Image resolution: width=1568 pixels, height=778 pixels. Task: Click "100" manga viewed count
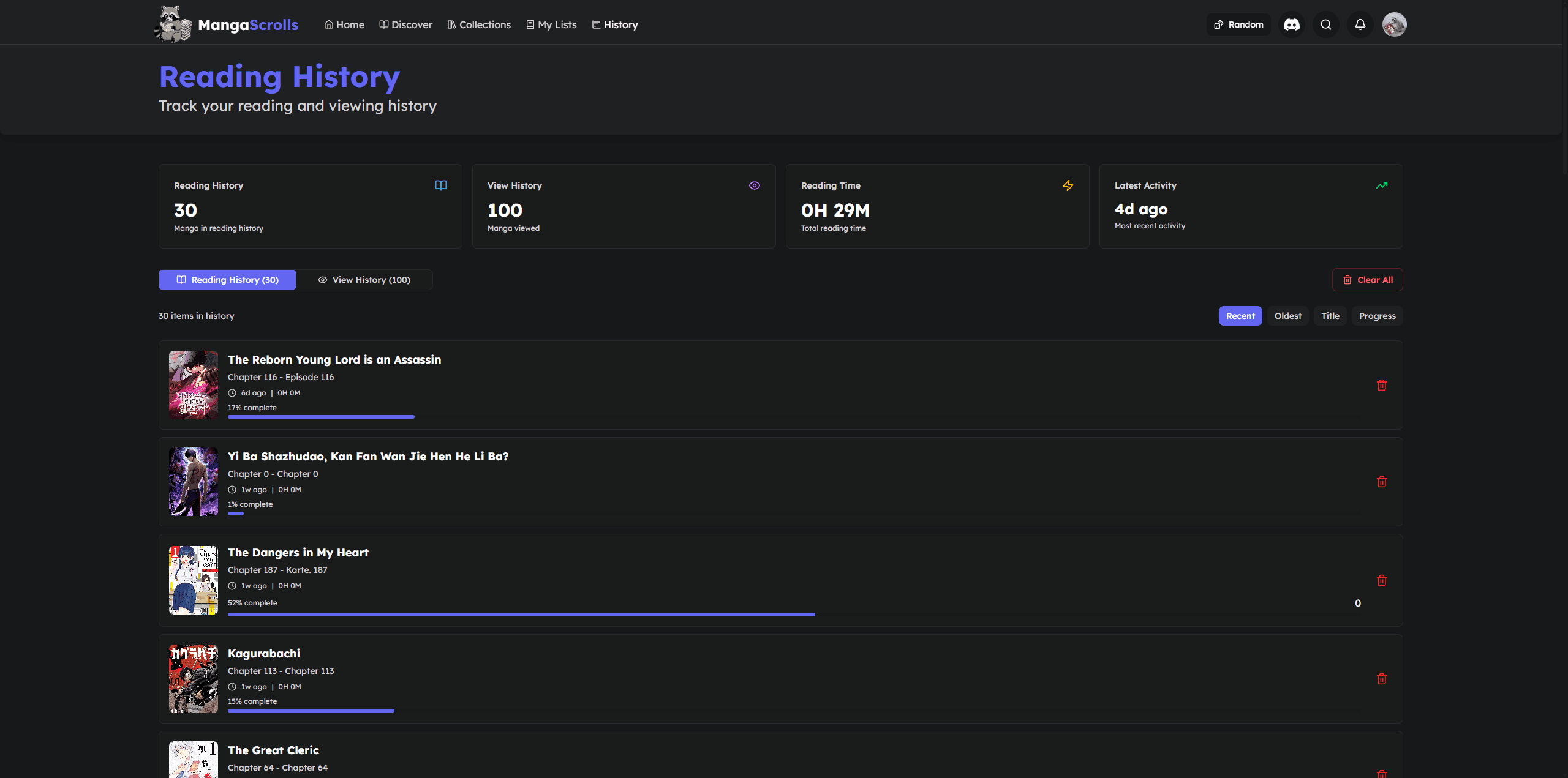(505, 211)
